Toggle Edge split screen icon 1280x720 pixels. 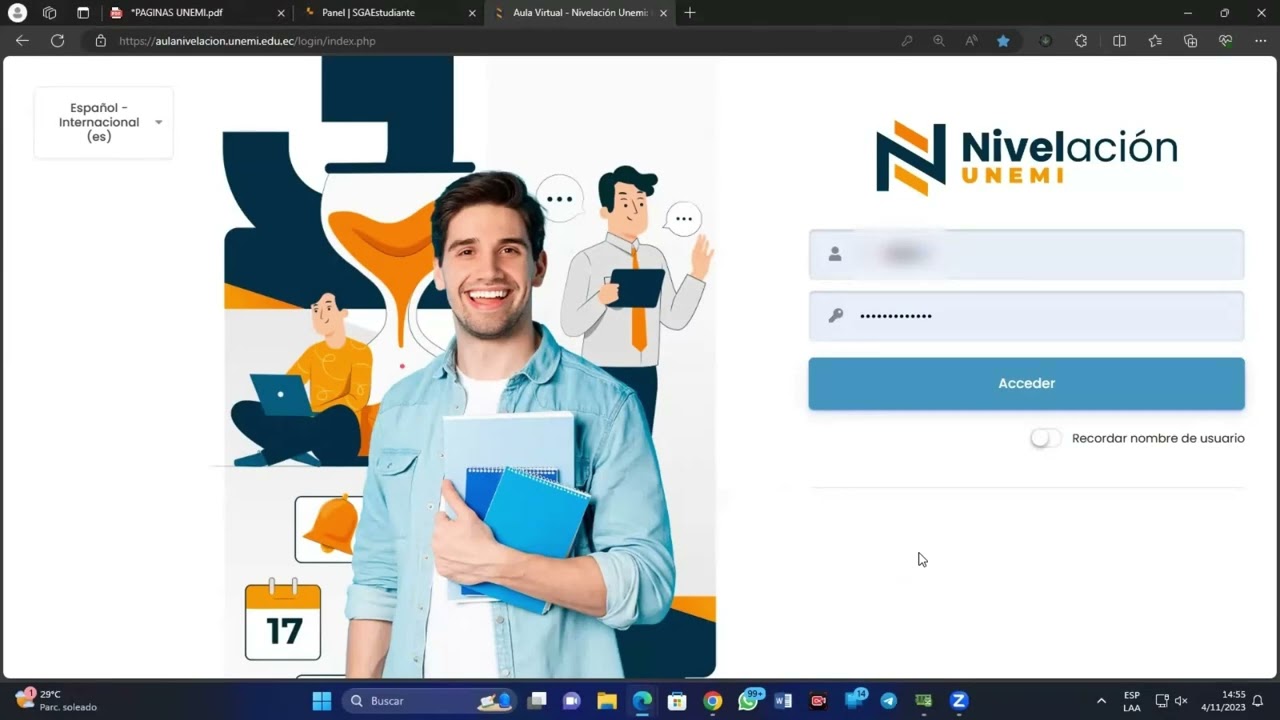pos(1119,41)
